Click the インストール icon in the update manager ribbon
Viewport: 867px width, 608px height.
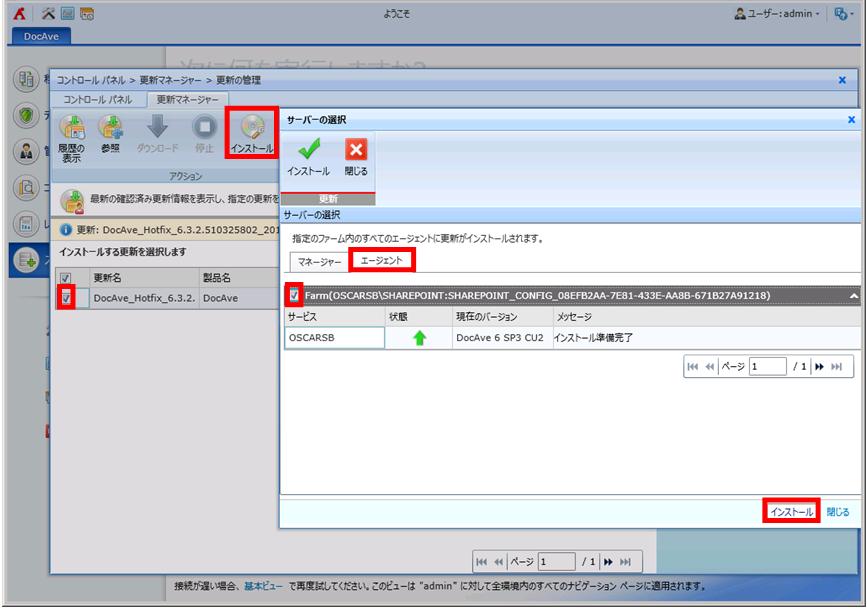coord(252,134)
